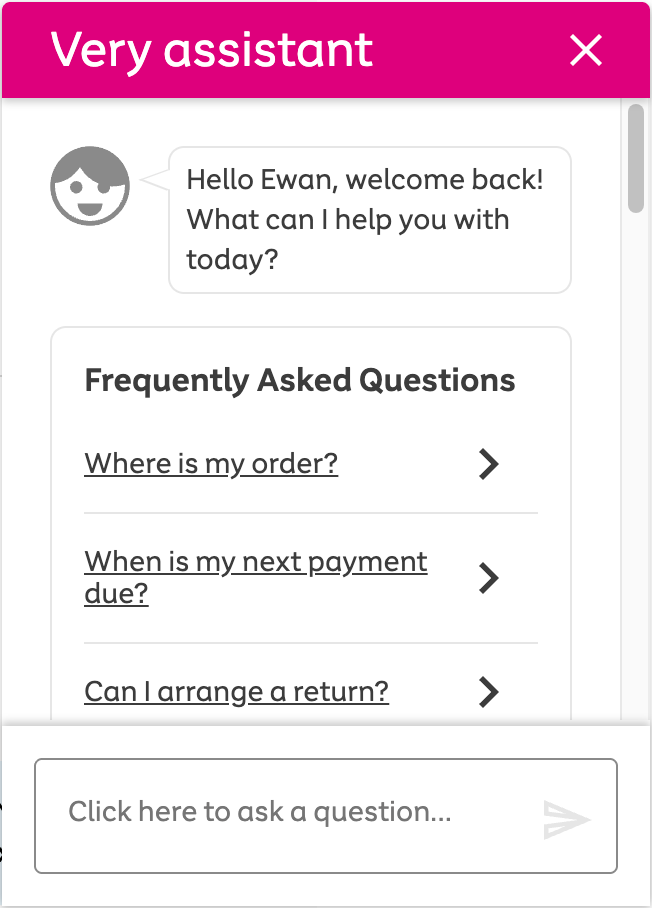Click white margin beside the question input box

tap(18, 814)
